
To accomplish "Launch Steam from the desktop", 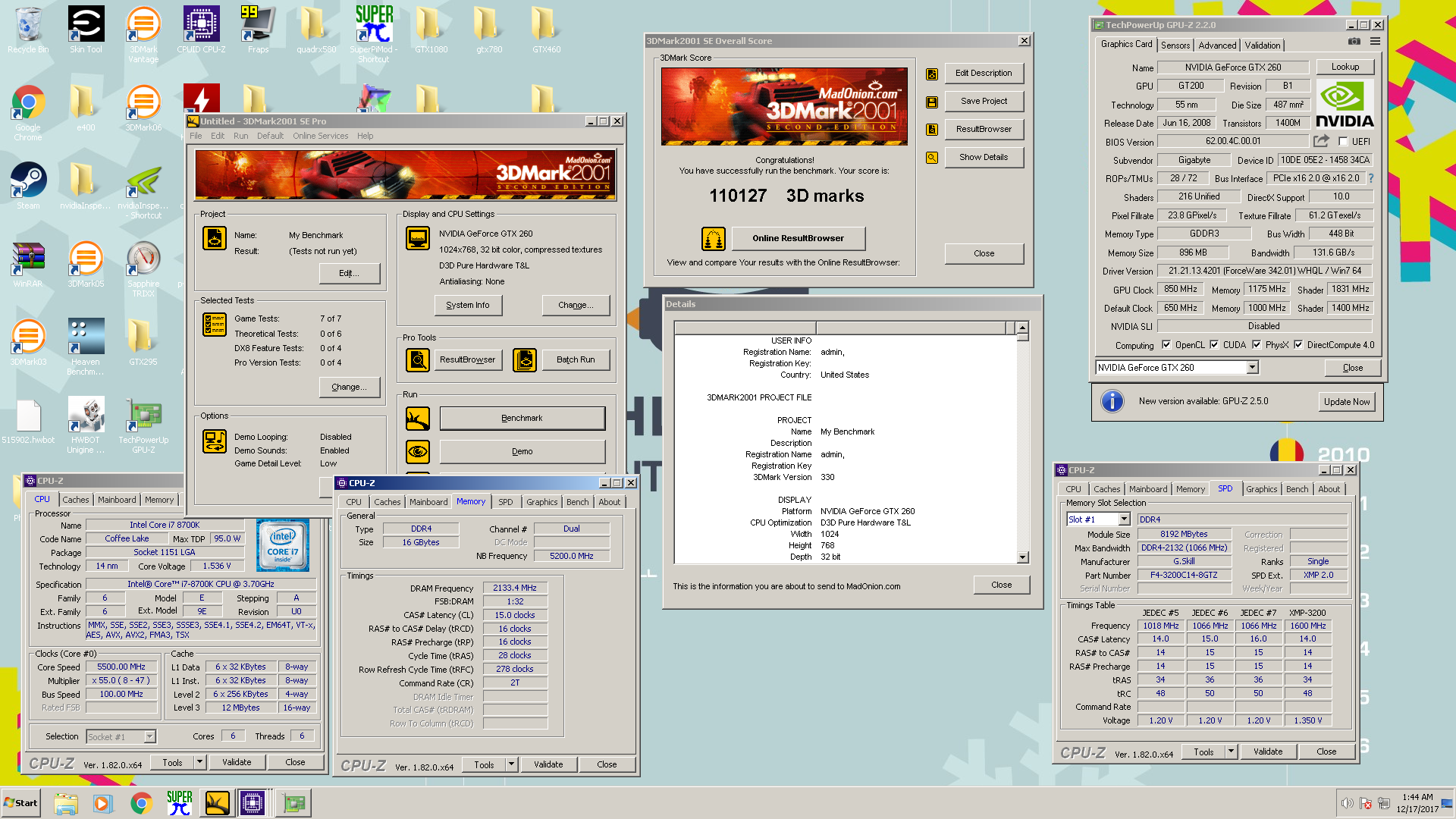I will pos(28,187).
